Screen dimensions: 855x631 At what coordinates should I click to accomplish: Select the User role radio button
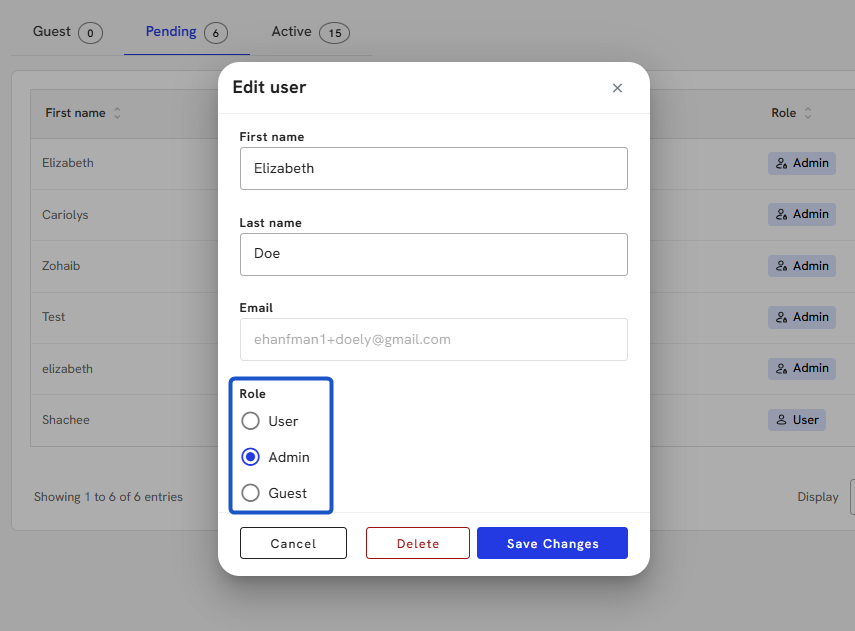(x=251, y=421)
